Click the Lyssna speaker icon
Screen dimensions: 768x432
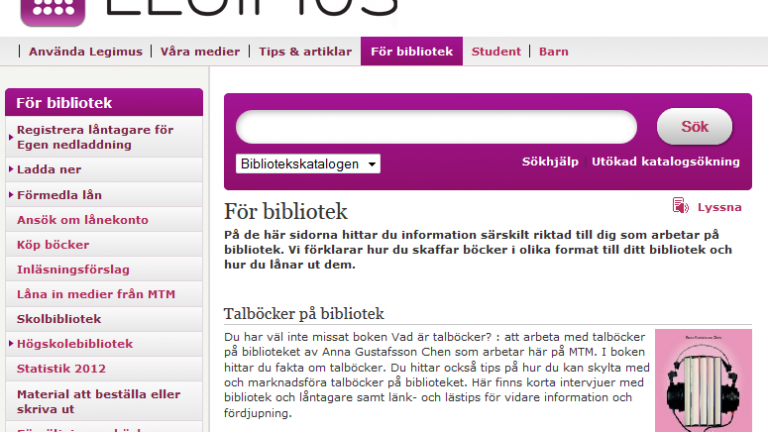pos(680,206)
